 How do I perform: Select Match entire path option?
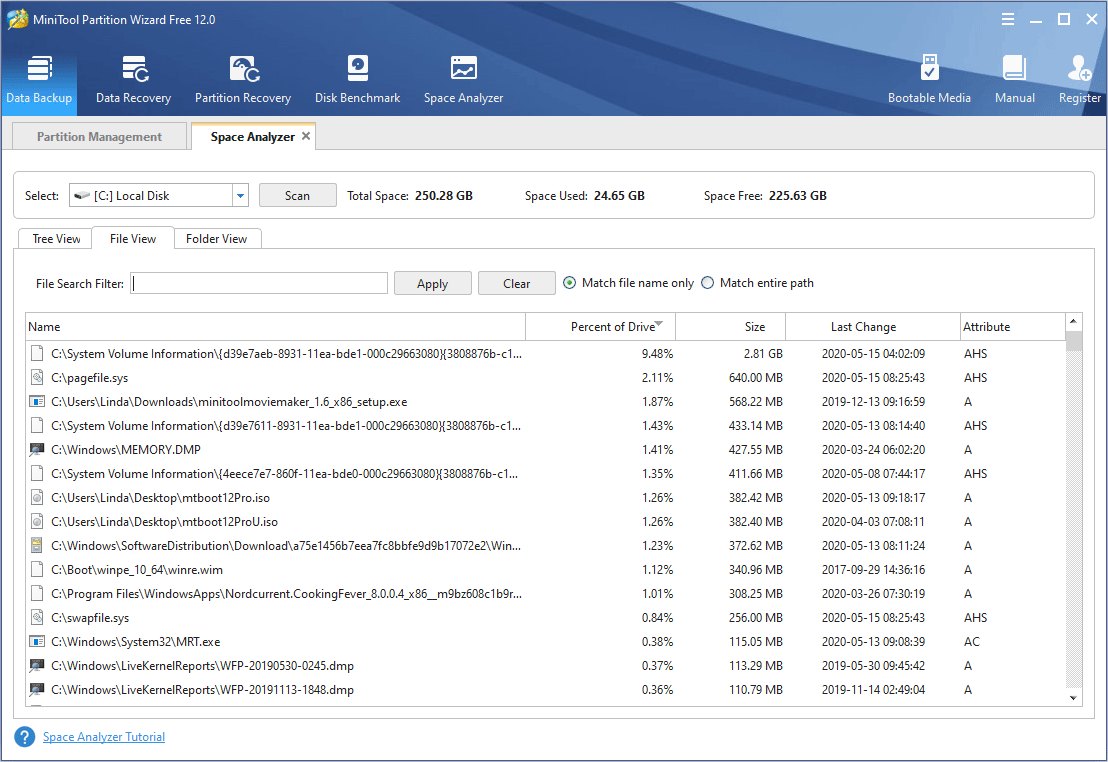click(x=707, y=283)
